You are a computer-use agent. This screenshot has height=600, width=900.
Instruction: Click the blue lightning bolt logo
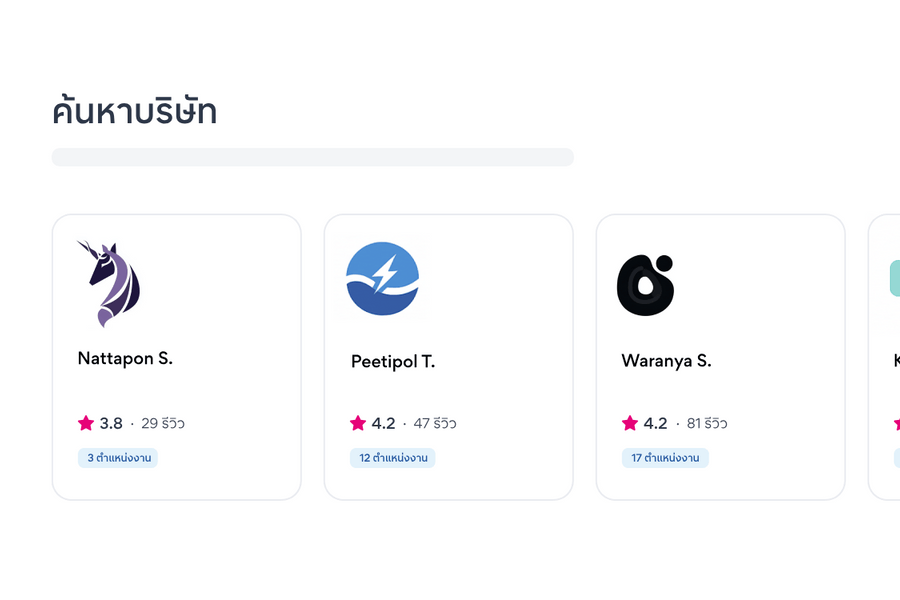pos(382,279)
